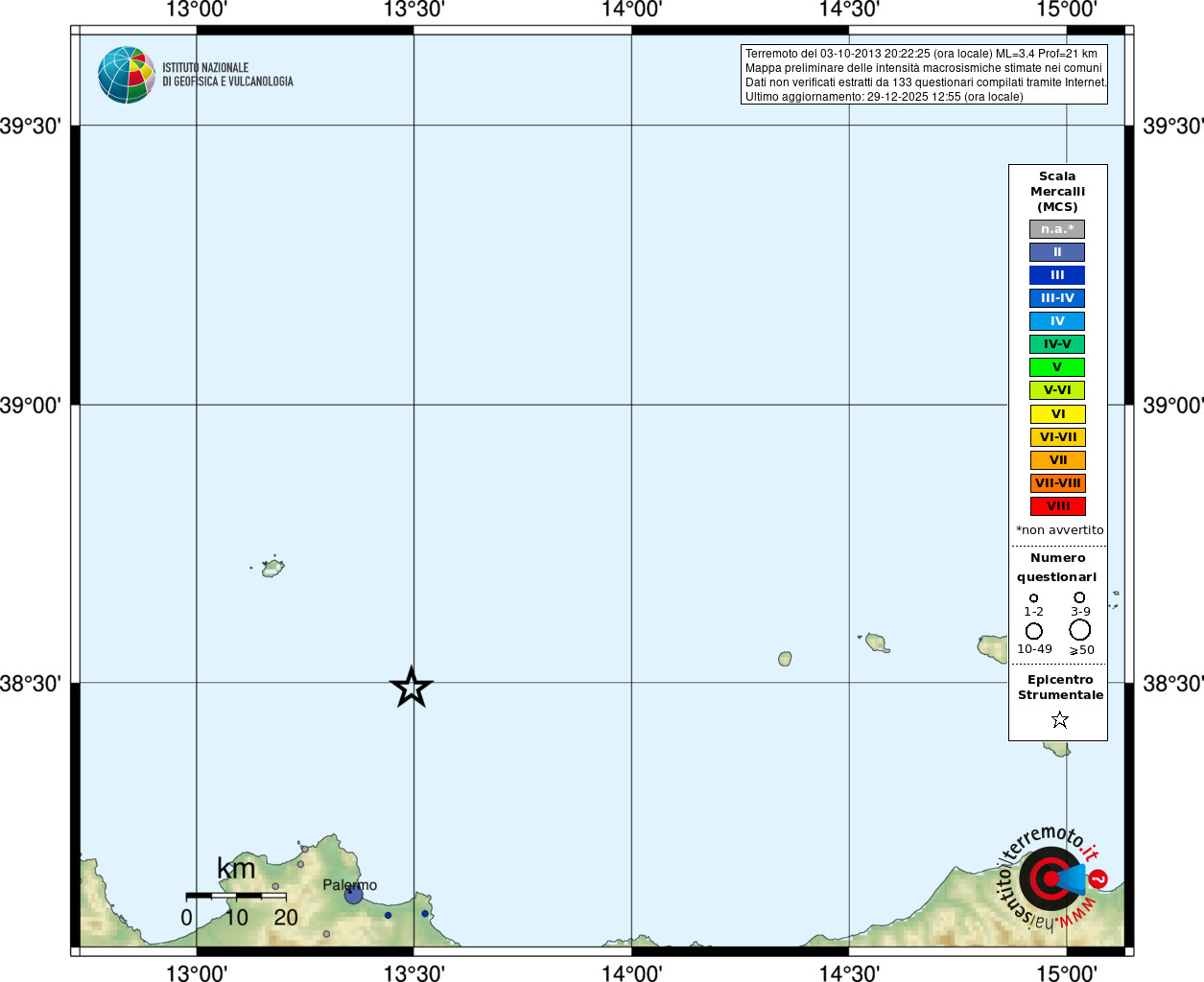Click the 10-49 questionnaires circle in legend
The width and height of the screenshot is (1204, 982).
coord(1033,631)
